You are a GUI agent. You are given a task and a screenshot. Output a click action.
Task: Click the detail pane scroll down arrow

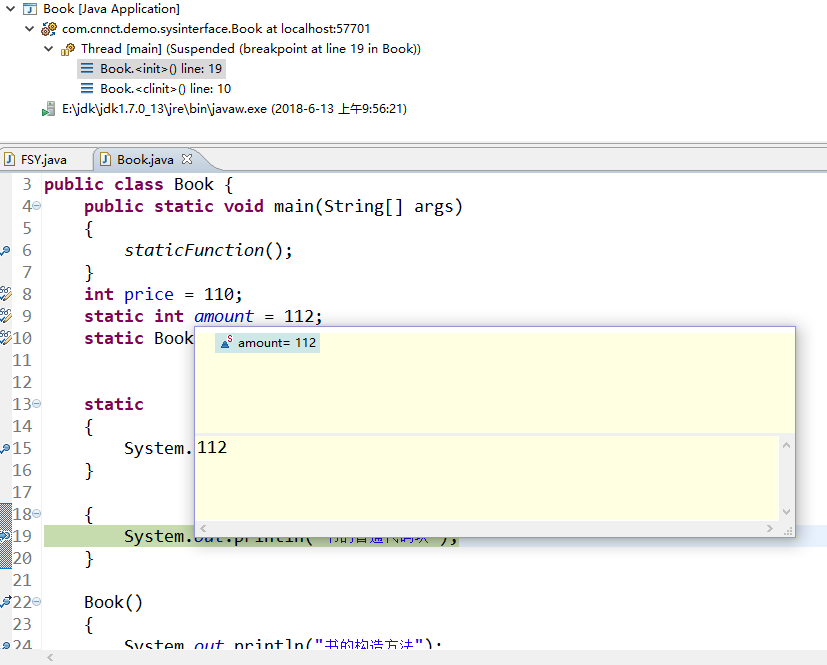(x=786, y=512)
